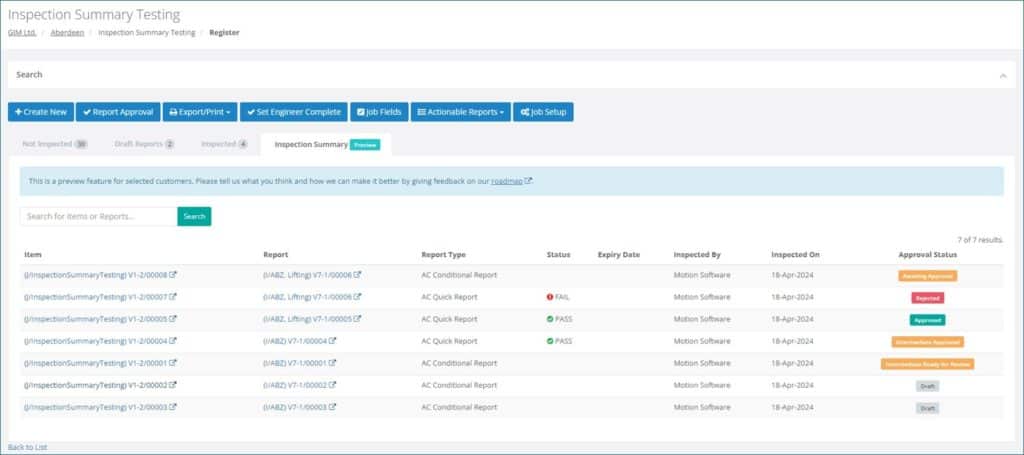The height and width of the screenshot is (455, 1024).
Task: Open Job Setup
Action: pyautogui.click(x=543, y=112)
